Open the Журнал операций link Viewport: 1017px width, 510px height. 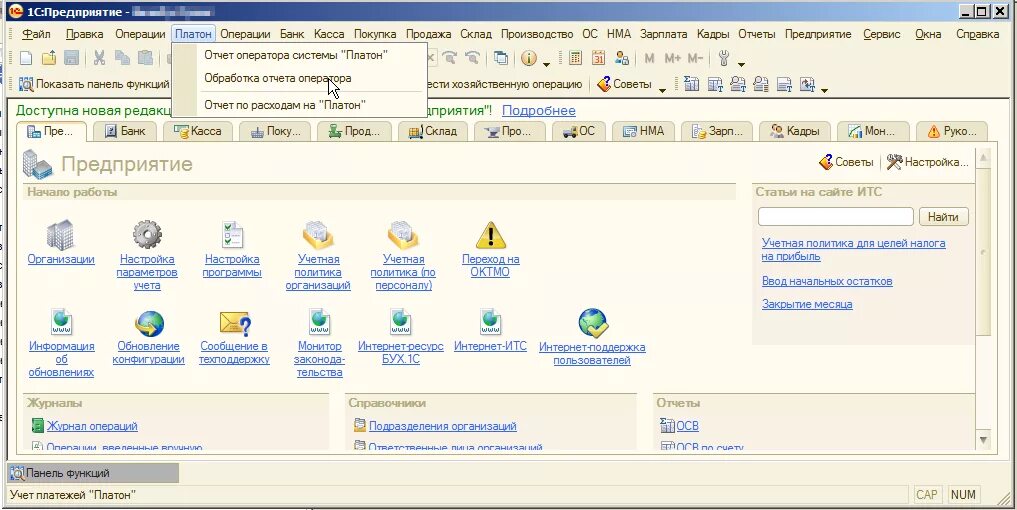coord(91,426)
